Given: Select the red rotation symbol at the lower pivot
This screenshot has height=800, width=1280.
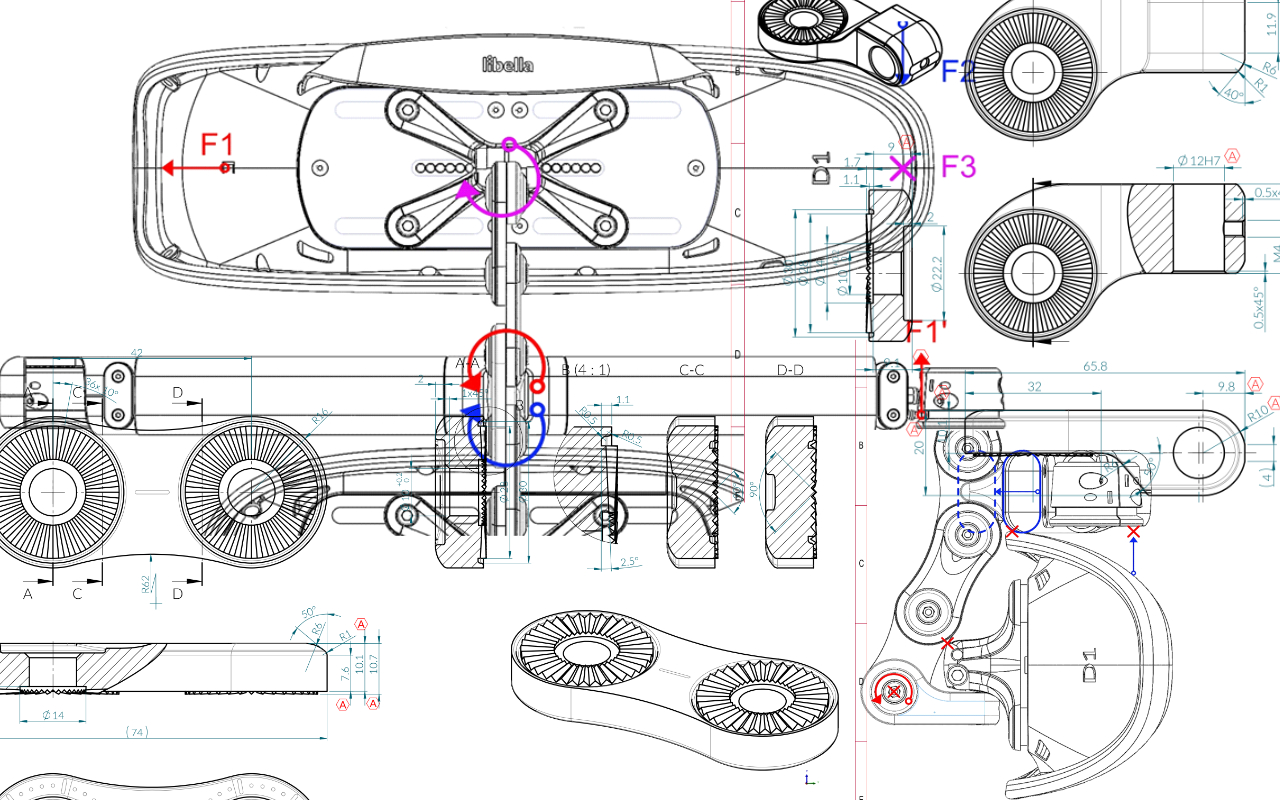Looking at the screenshot, I should (x=892, y=691).
